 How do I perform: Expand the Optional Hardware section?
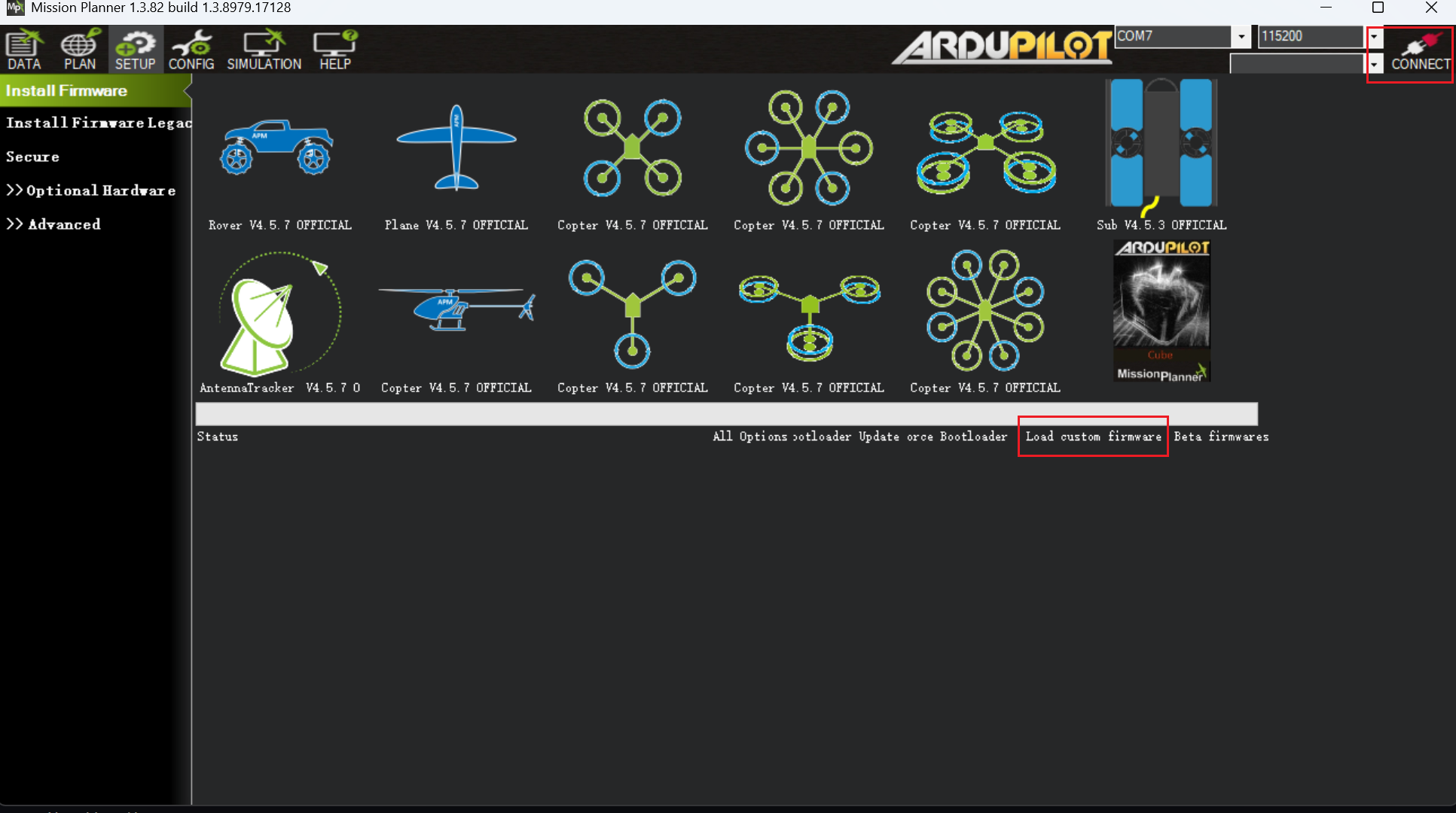click(90, 190)
